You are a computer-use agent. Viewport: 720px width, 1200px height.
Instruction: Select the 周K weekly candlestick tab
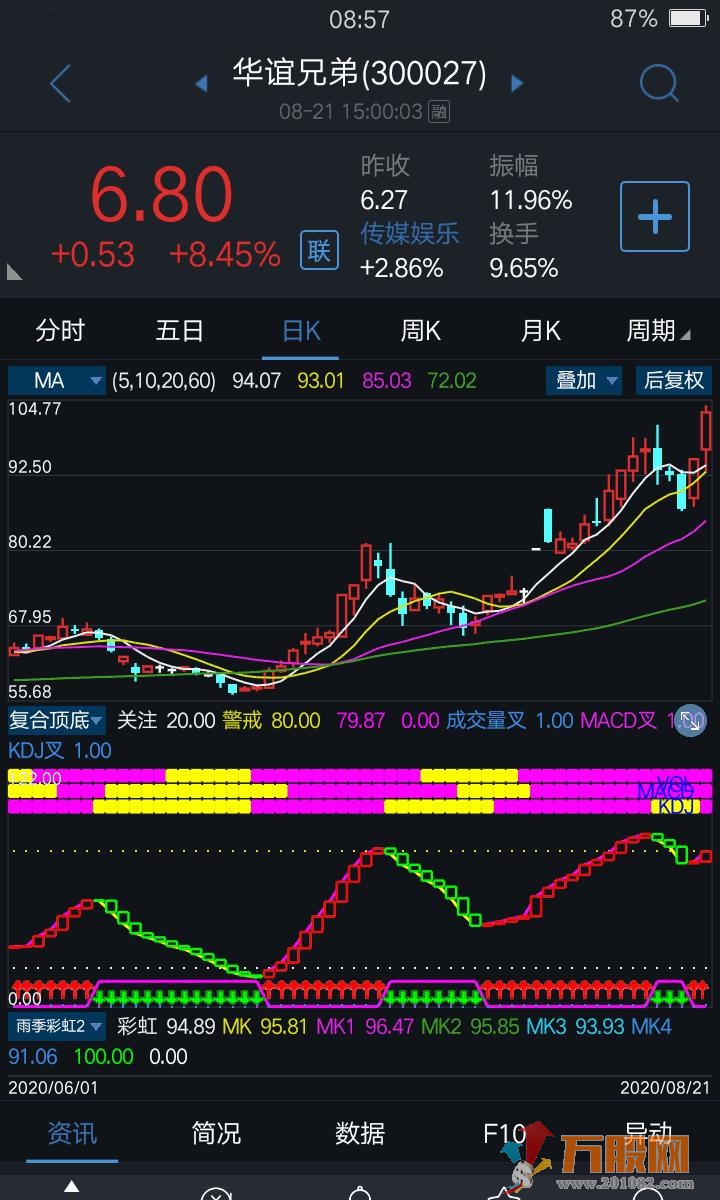point(420,330)
